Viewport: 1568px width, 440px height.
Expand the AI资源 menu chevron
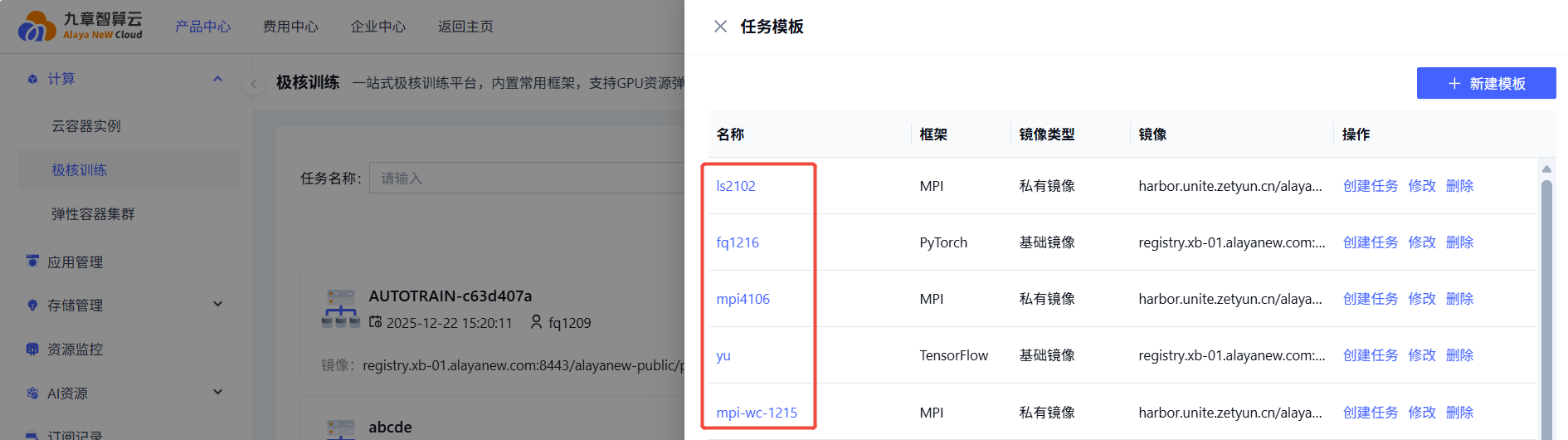[217, 393]
